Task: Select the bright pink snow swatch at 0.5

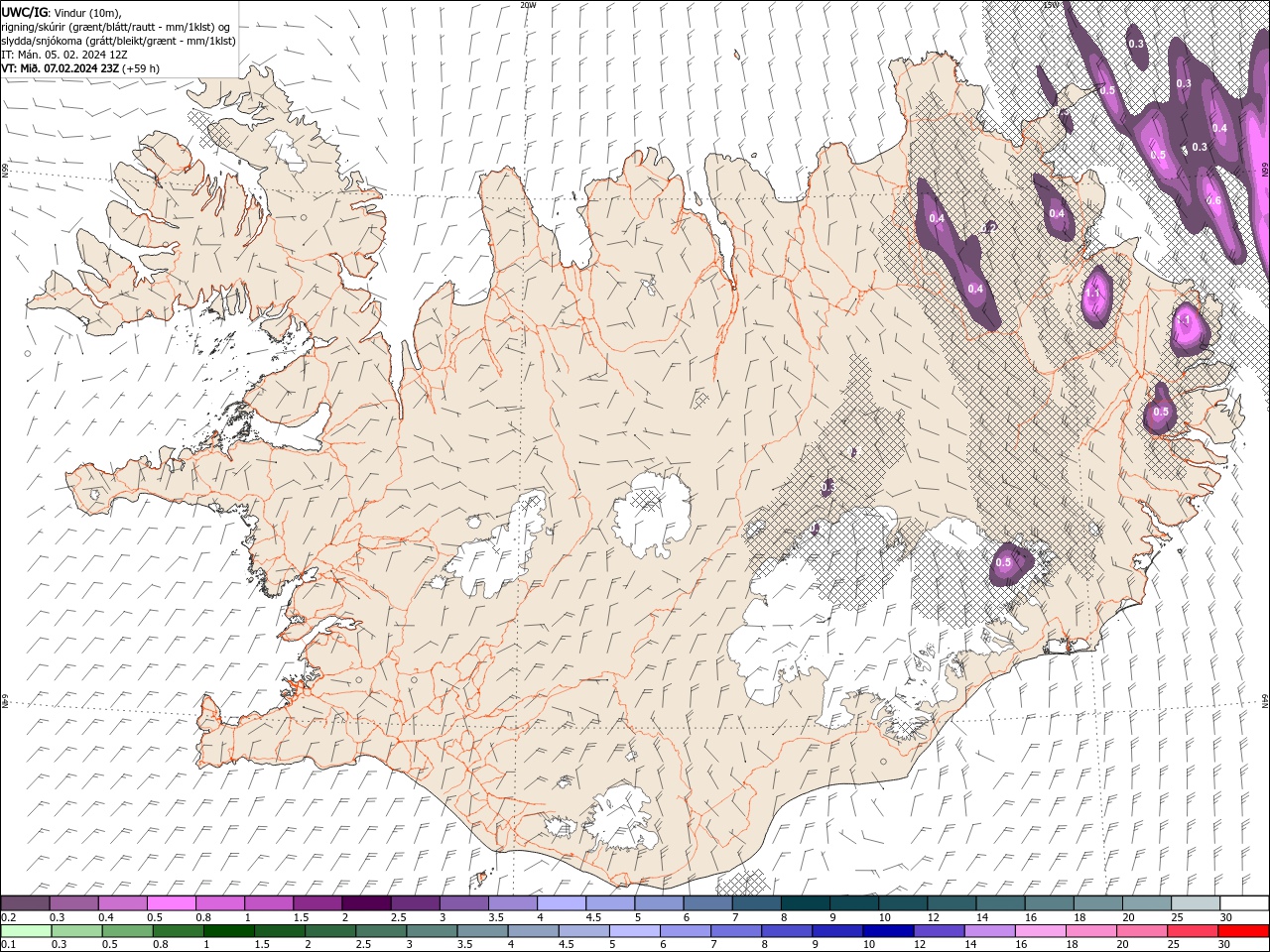Action: pos(172,903)
